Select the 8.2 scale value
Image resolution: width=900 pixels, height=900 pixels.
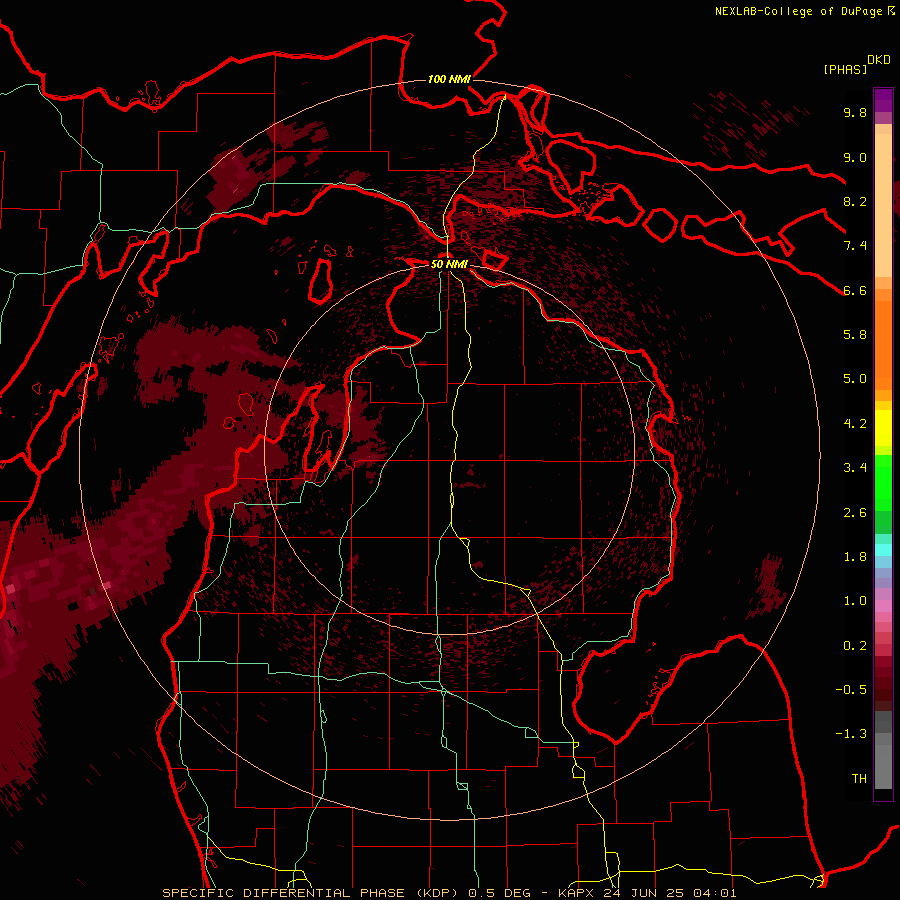[855, 201]
